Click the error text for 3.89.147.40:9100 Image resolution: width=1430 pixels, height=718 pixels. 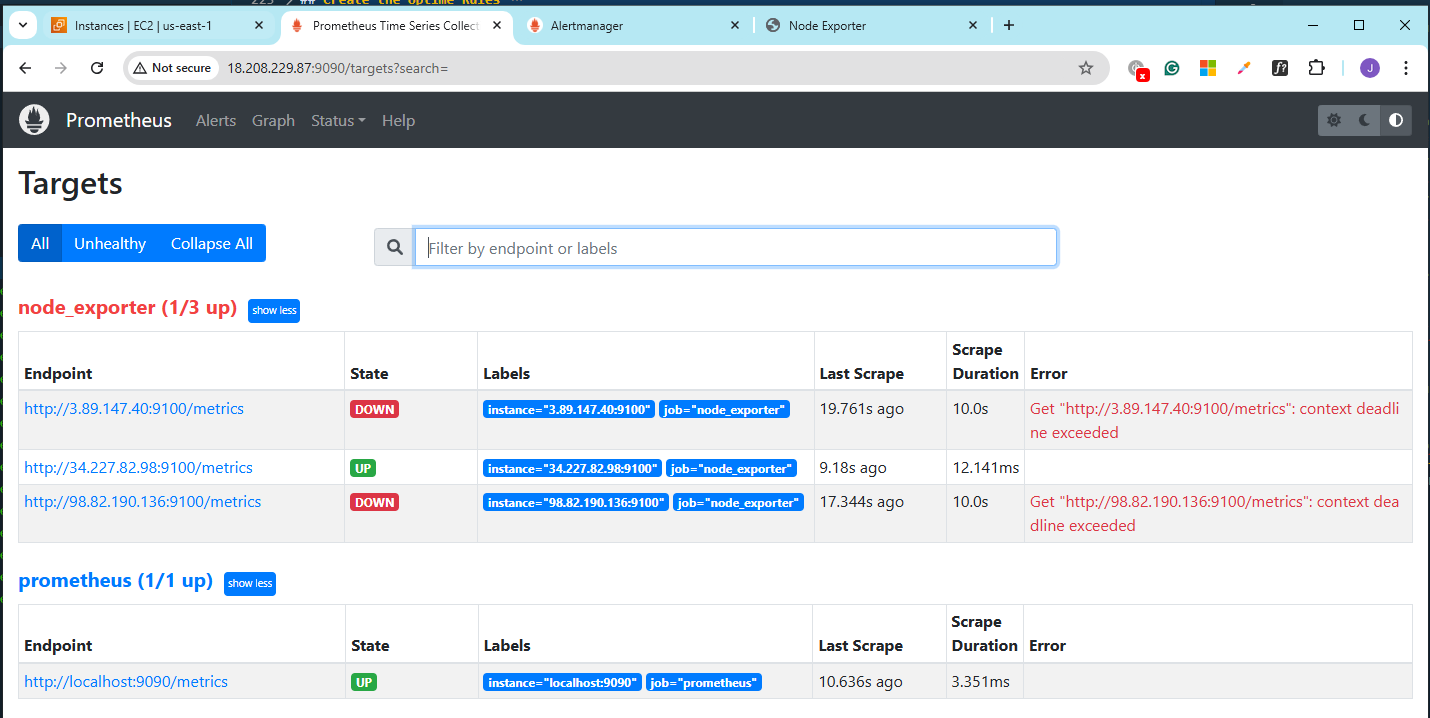[1215, 420]
